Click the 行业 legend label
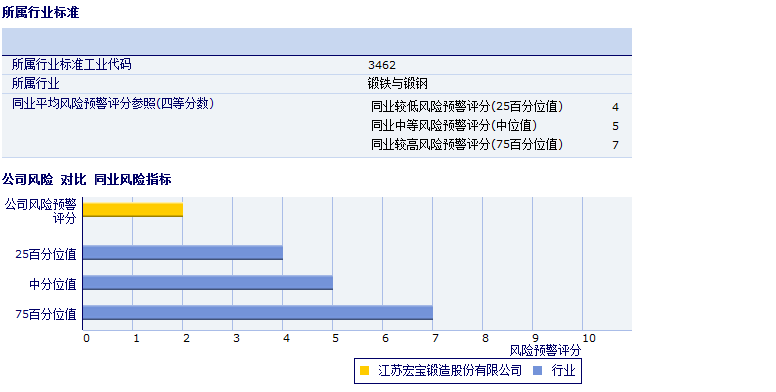The width and height of the screenshot is (776, 392). pyautogui.click(x=564, y=370)
